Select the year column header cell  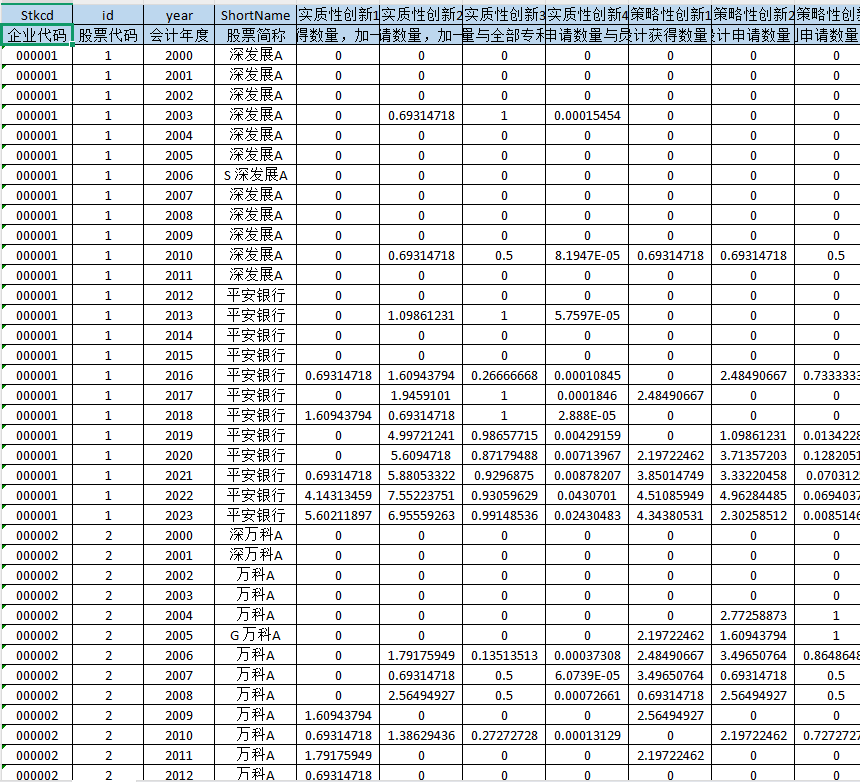pos(179,15)
